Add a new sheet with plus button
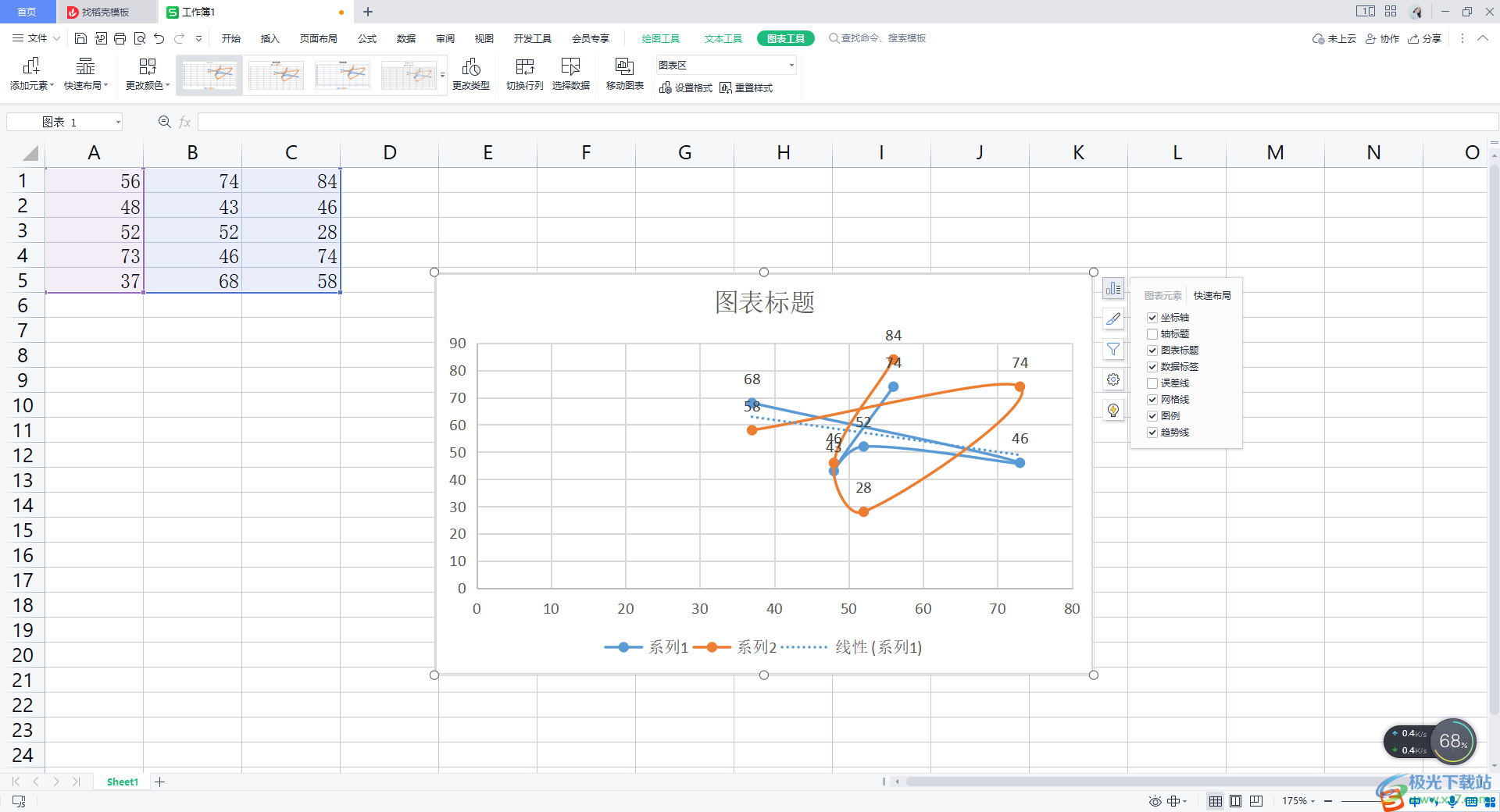1500x812 pixels. (x=160, y=782)
